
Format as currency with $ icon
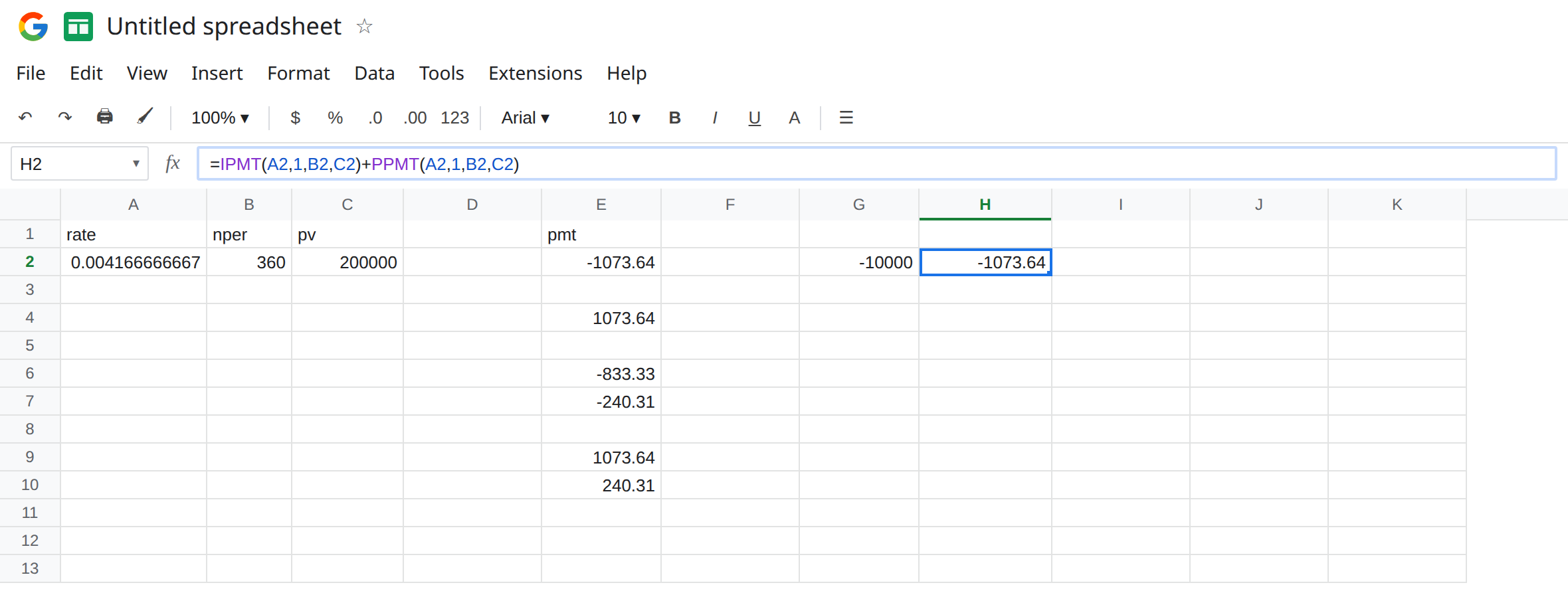[296, 118]
